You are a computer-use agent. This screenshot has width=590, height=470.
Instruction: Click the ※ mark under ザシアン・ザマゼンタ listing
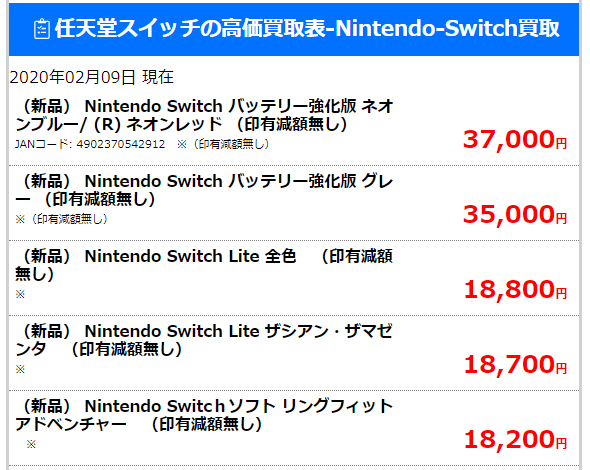(x=20, y=369)
